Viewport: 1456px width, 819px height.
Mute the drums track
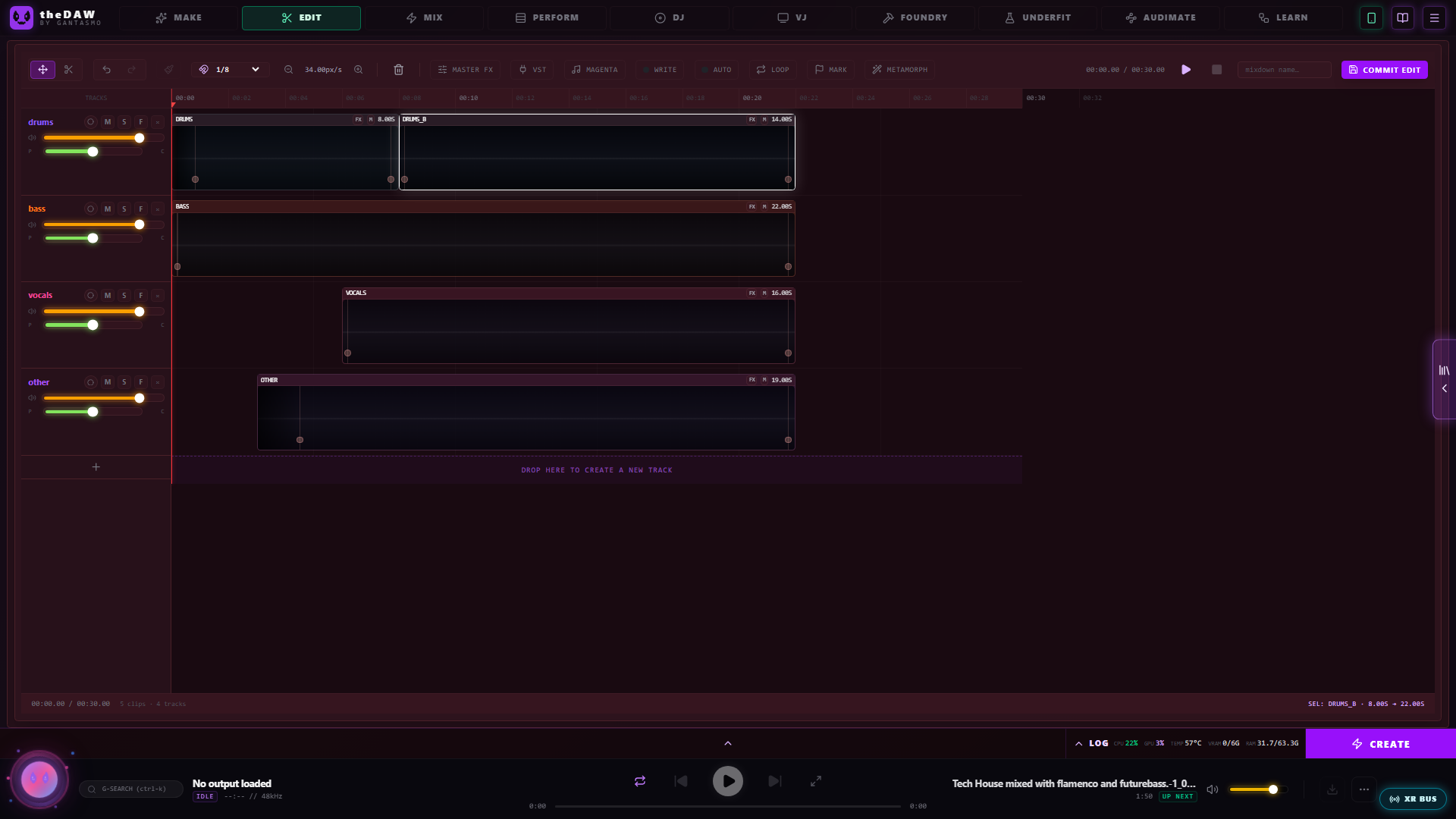pos(108,122)
